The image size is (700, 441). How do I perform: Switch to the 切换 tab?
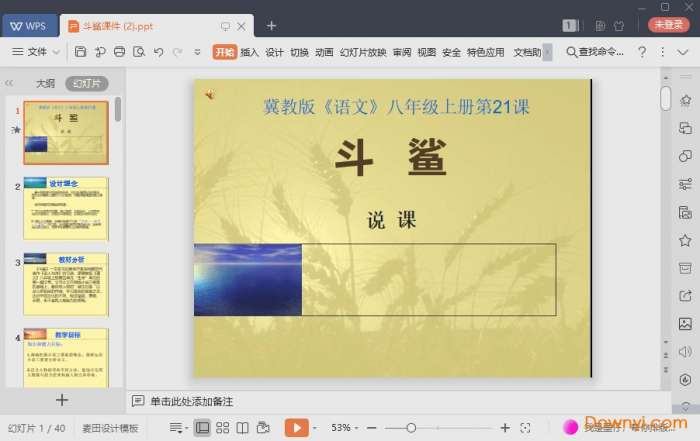[299, 52]
